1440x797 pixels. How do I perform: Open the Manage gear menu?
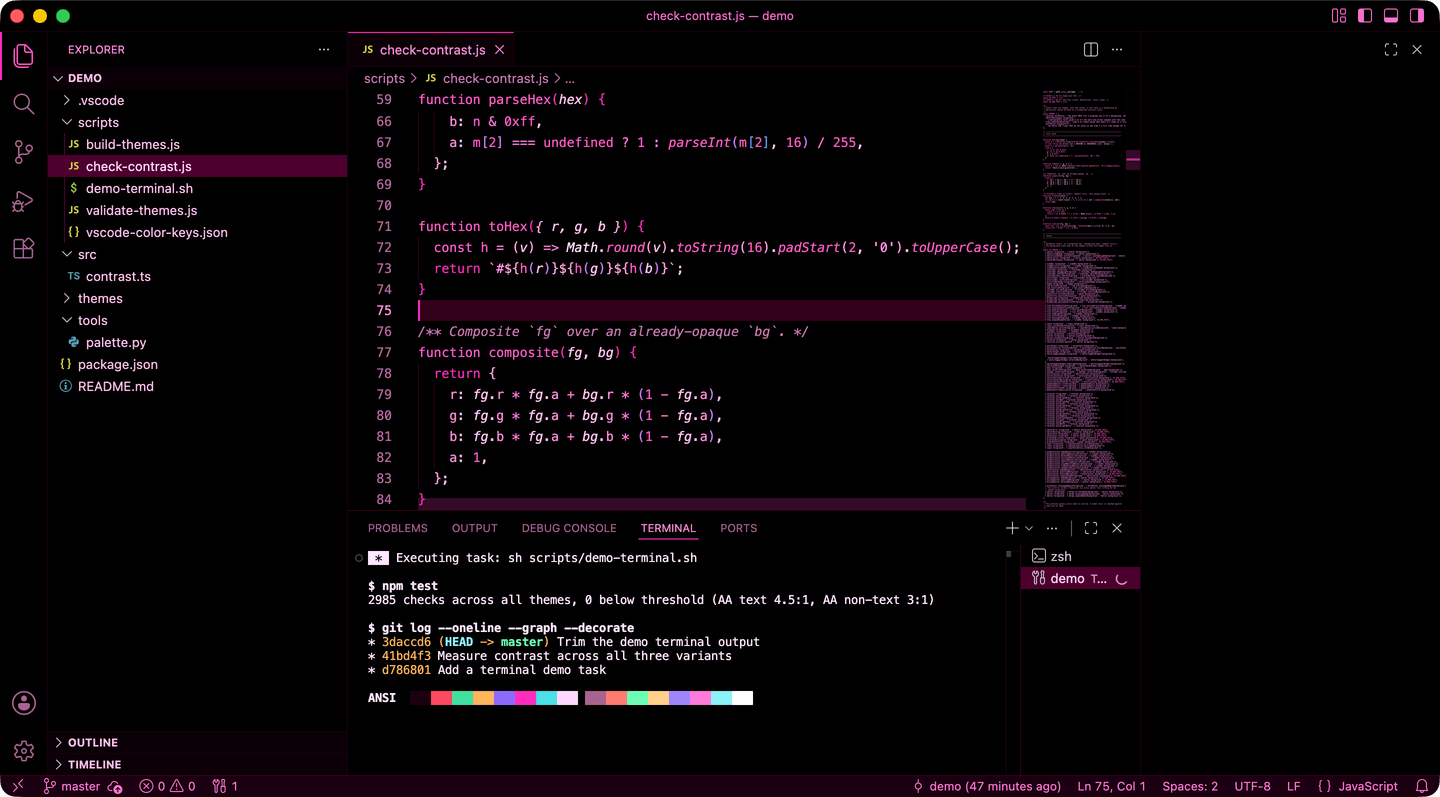[24, 751]
